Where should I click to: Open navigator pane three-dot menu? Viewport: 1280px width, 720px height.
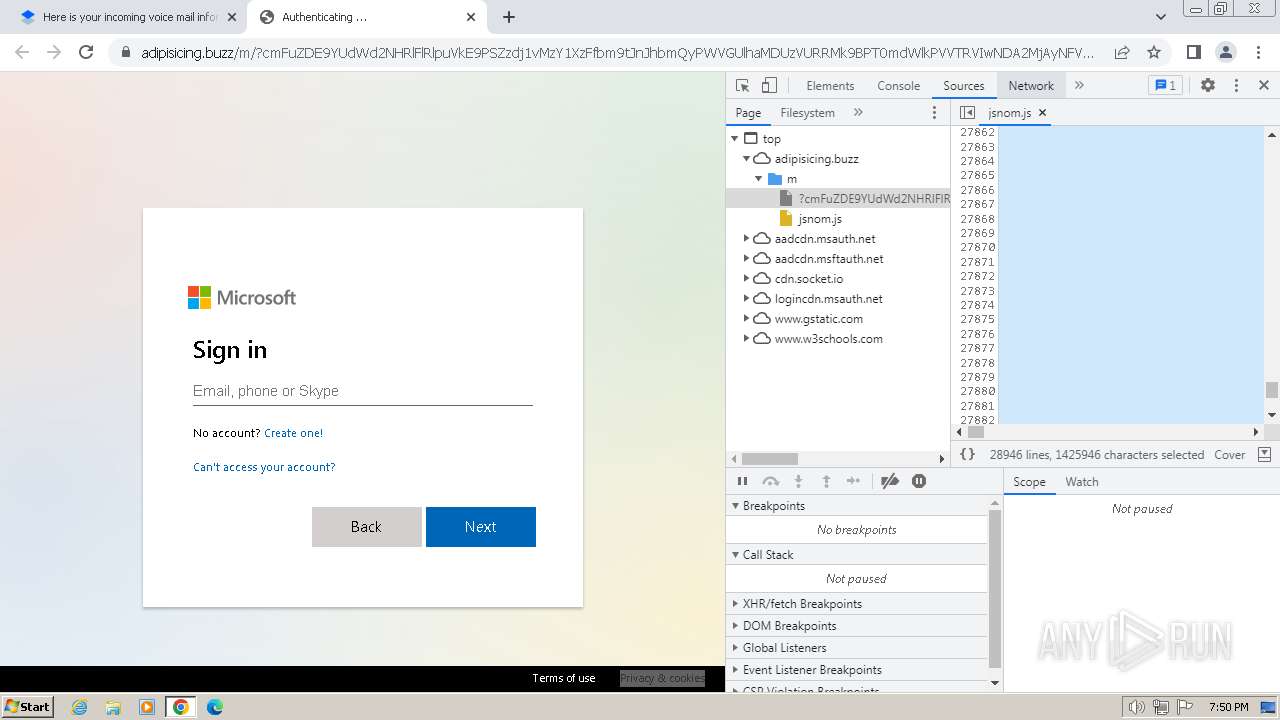[x=934, y=112]
